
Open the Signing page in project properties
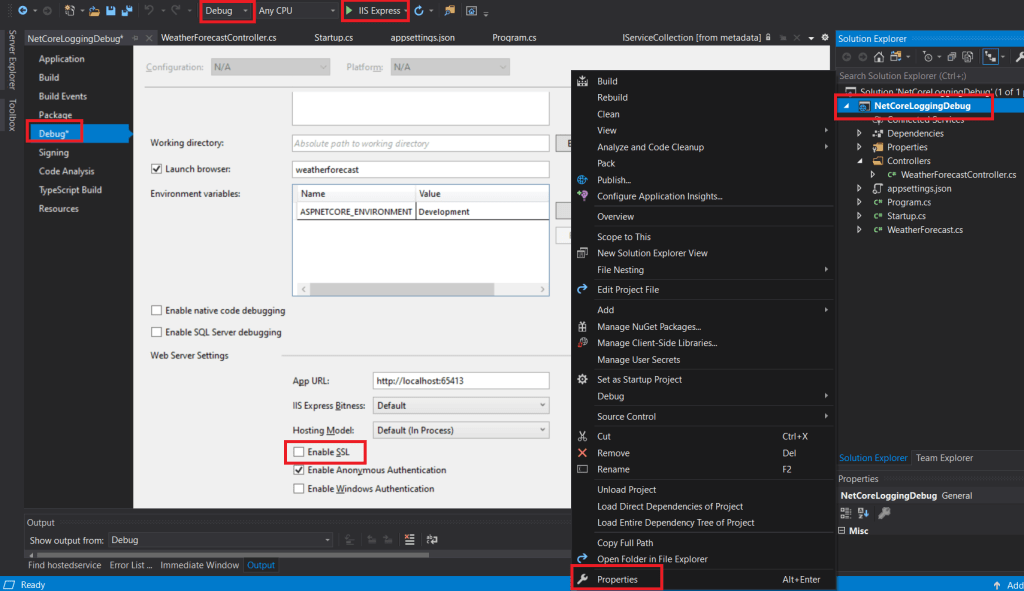coord(54,153)
